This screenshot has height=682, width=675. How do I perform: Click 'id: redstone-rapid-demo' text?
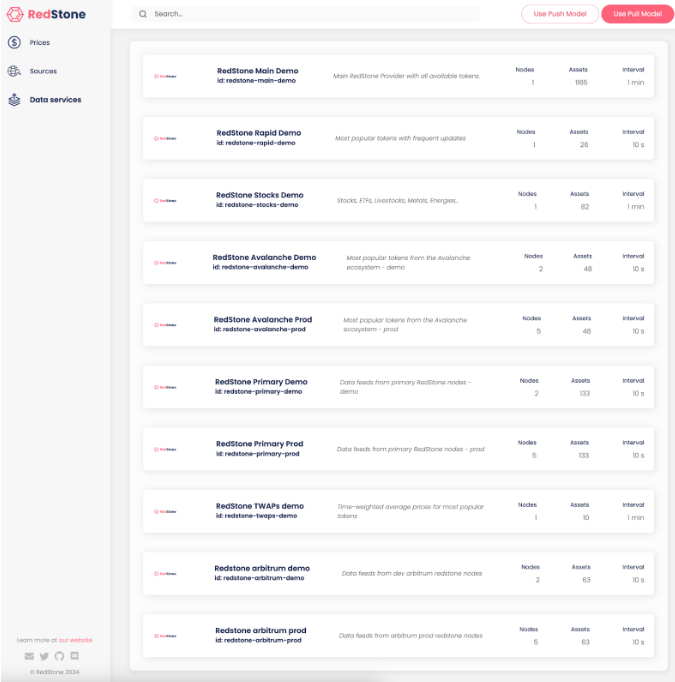[x=256, y=143]
